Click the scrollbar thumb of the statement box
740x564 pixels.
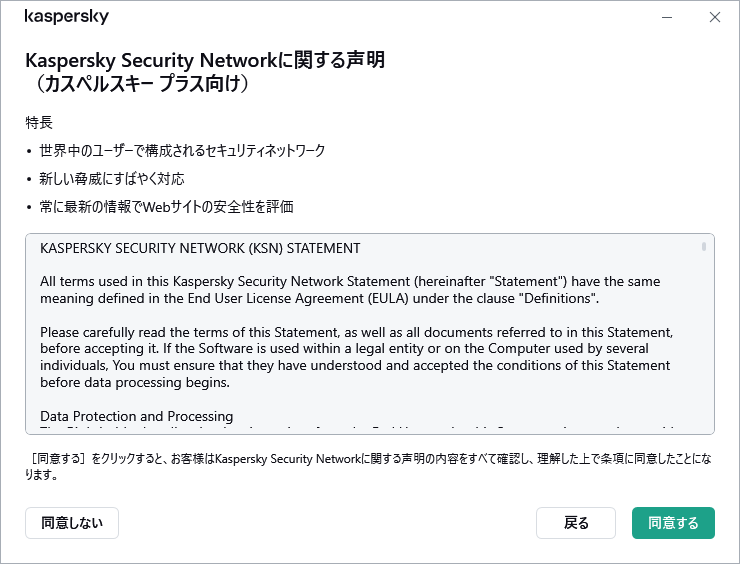tap(704, 246)
